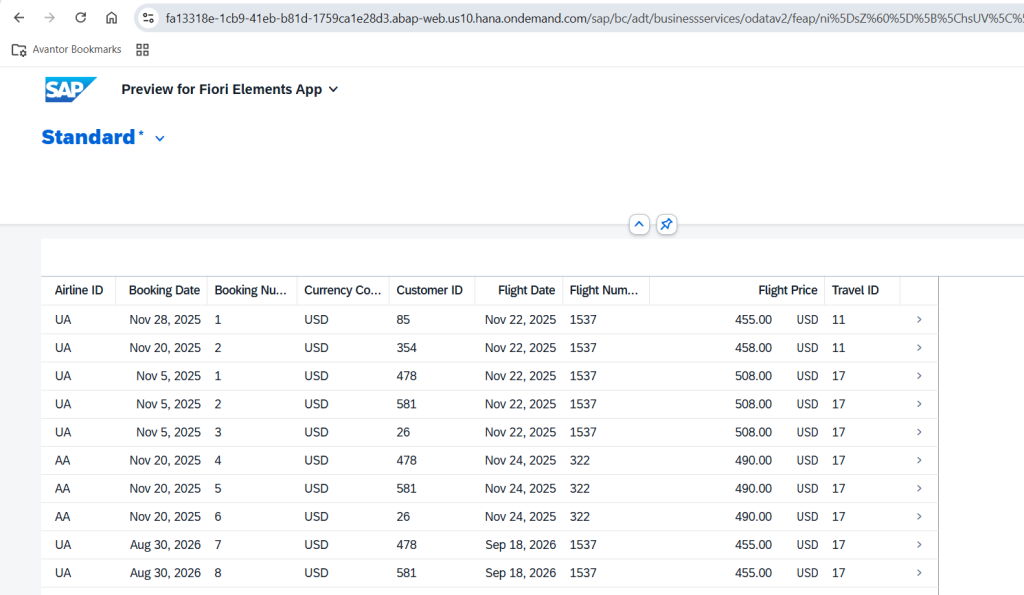1024x595 pixels.
Task: Select booking date cell Nov 28, 2025
Action: [x=165, y=320]
